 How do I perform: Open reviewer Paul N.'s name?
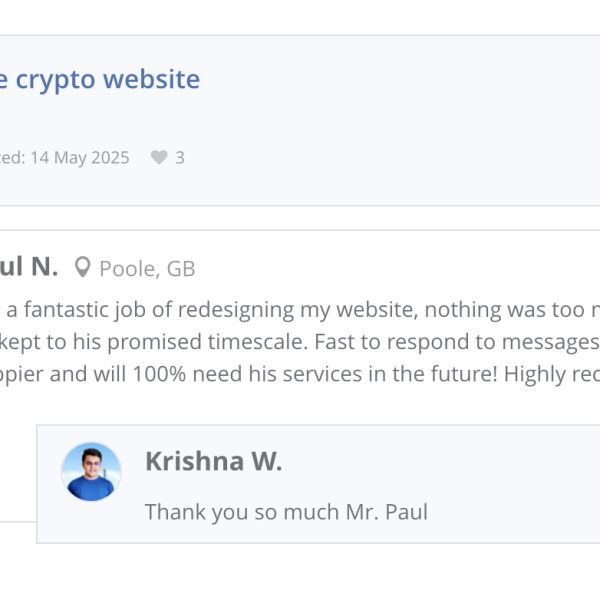click(28, 266)
